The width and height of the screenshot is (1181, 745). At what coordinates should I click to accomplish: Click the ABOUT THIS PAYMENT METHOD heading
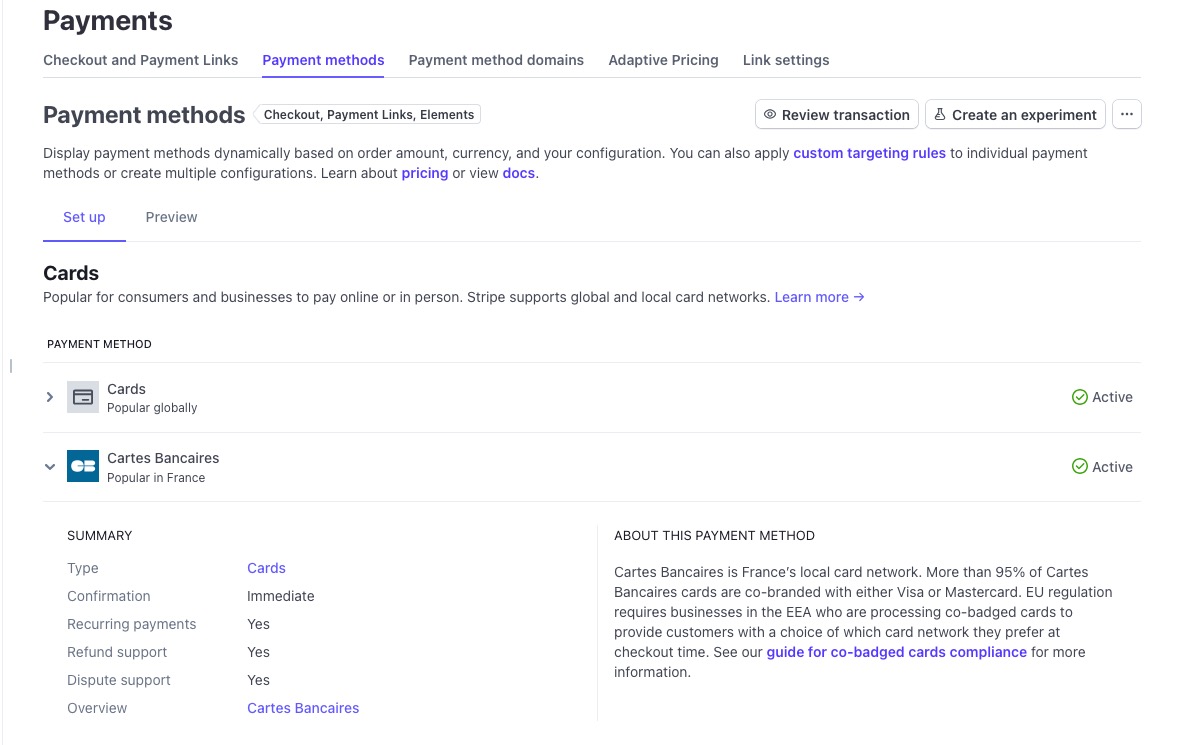714,536
